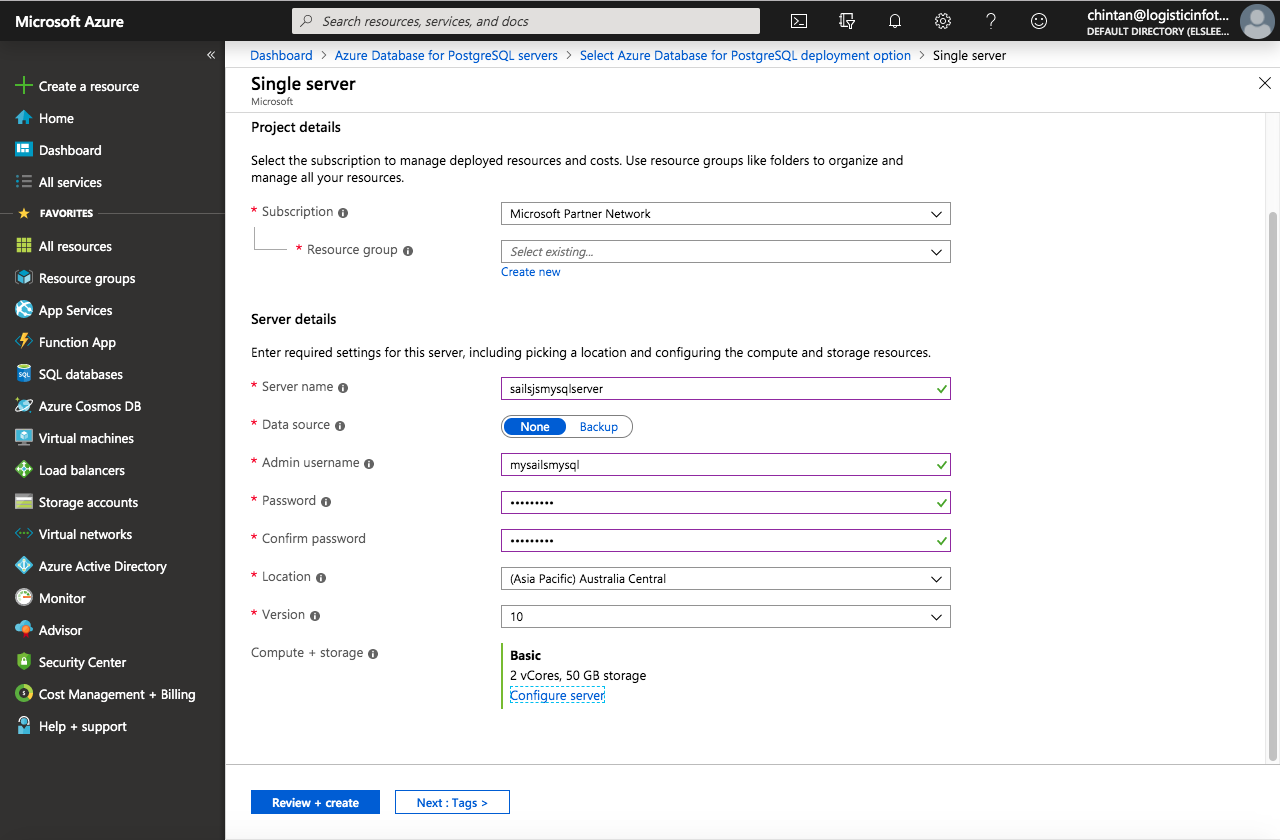Send feedback via the smiley icon
1280x840 pixels.
[x=1038, y=21]
